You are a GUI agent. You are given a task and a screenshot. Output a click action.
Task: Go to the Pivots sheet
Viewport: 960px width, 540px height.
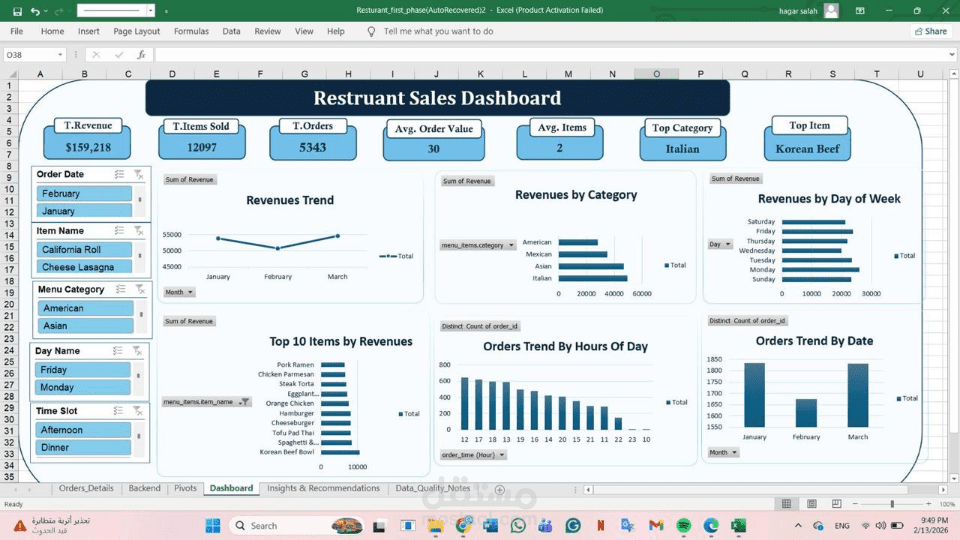click(x=186, y=488)
